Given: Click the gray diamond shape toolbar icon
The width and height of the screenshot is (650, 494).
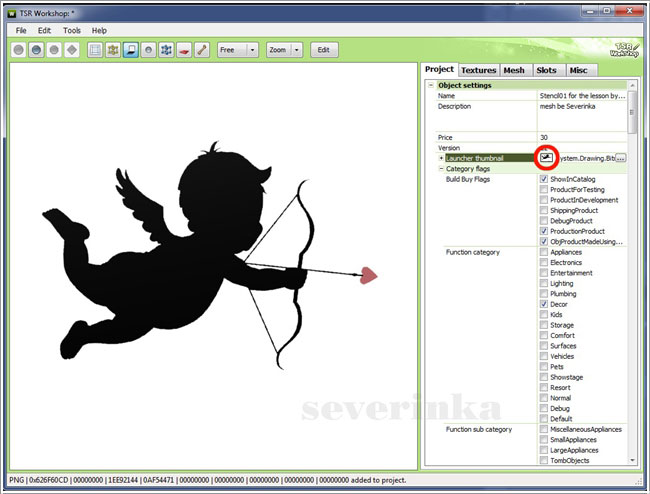Looking at the screenshot, I should [72, 49].
